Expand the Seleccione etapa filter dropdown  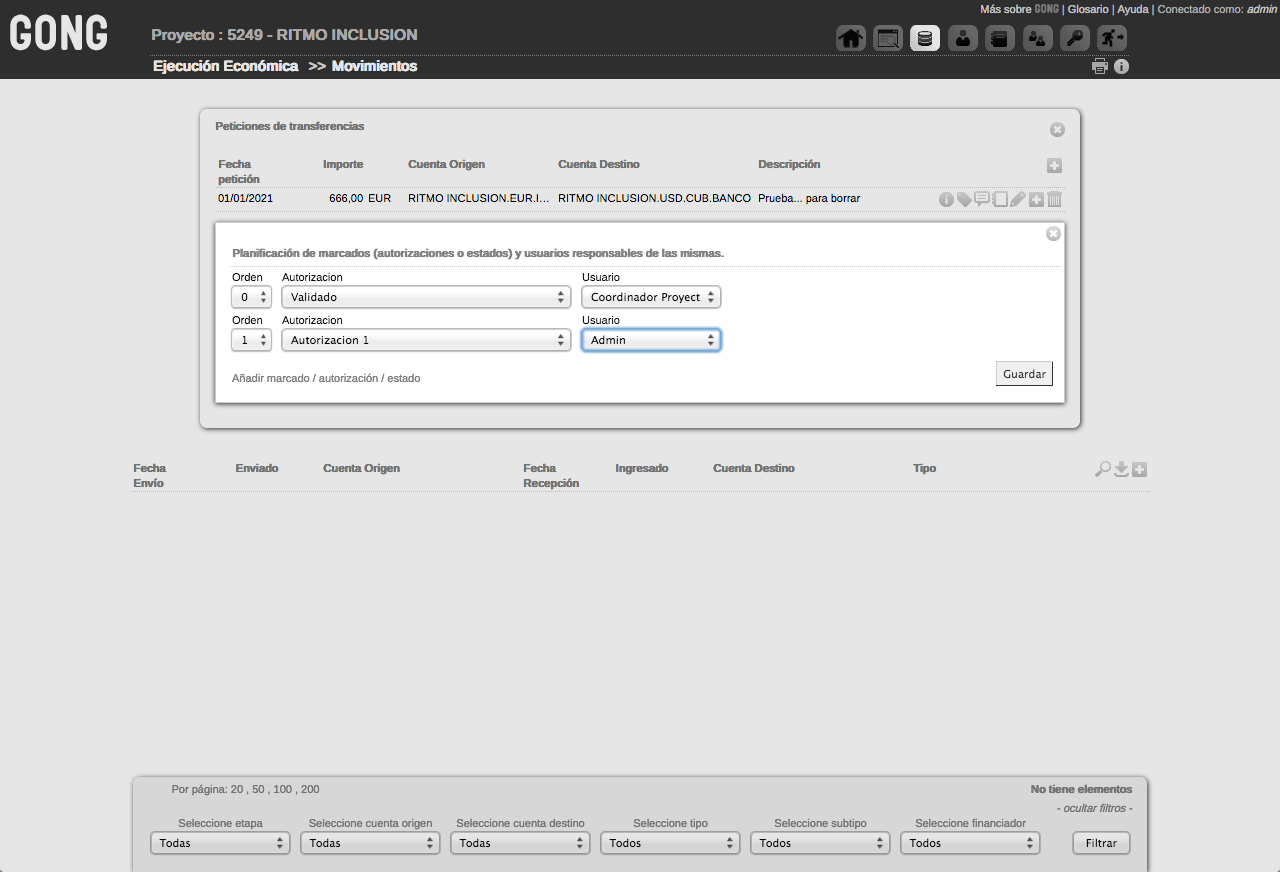220,843
